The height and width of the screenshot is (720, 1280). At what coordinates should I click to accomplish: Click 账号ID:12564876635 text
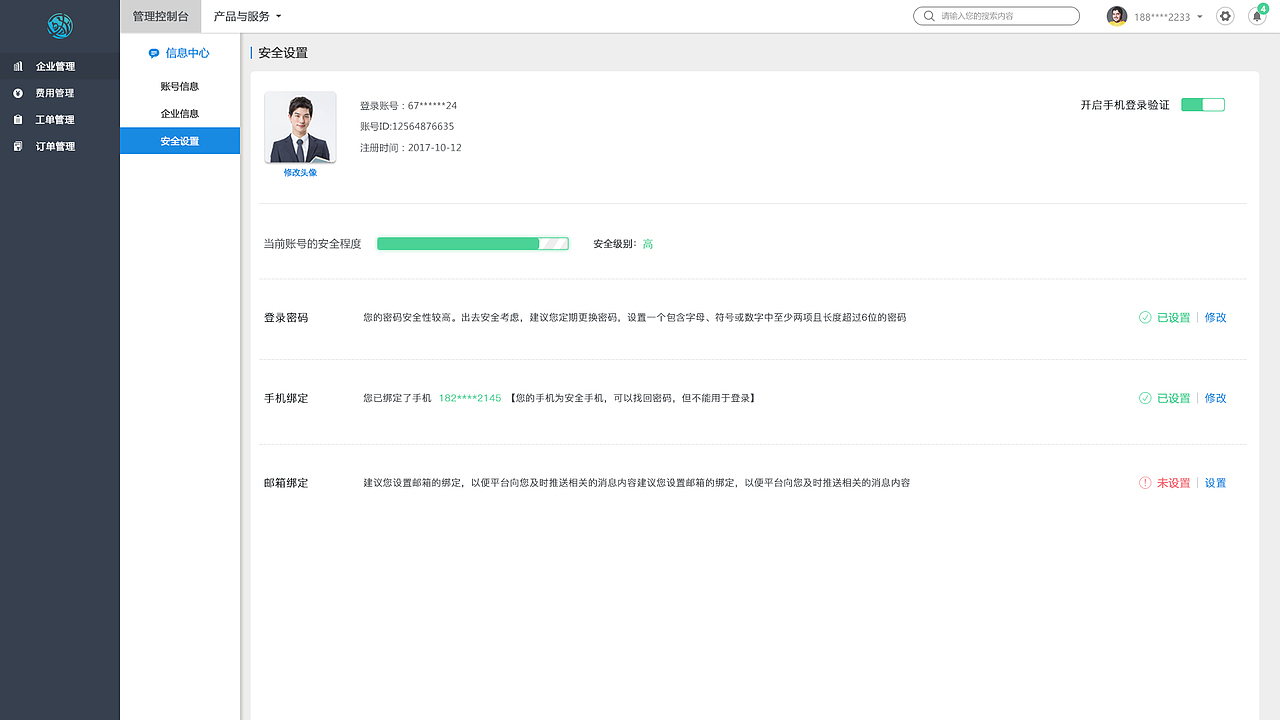tap(407, 126)
